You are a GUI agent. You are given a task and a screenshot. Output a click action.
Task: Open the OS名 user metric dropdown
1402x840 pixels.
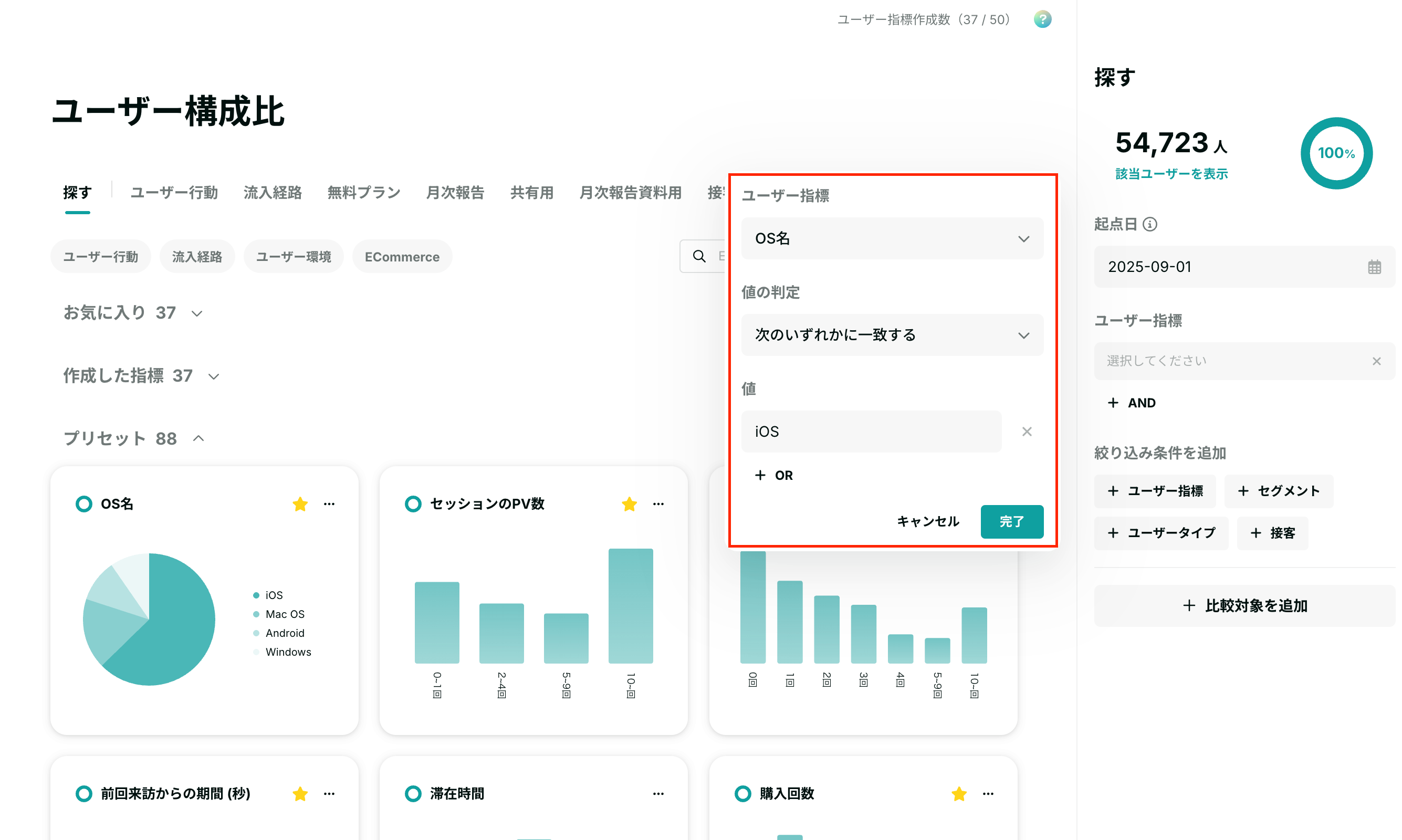[x=892, y=238]
